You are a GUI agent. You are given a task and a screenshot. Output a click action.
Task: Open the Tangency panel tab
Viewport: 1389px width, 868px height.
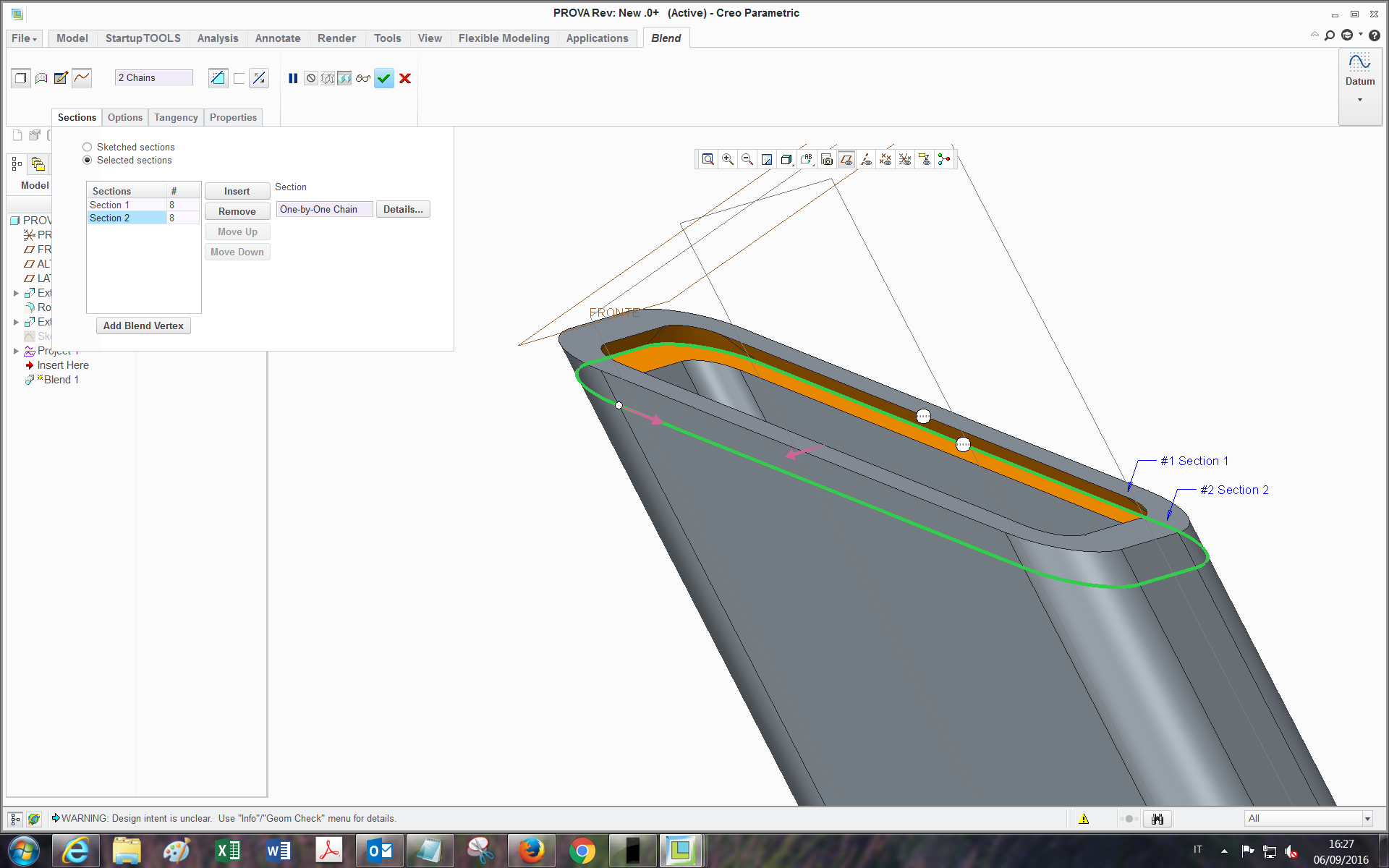[x=176, y=117]
